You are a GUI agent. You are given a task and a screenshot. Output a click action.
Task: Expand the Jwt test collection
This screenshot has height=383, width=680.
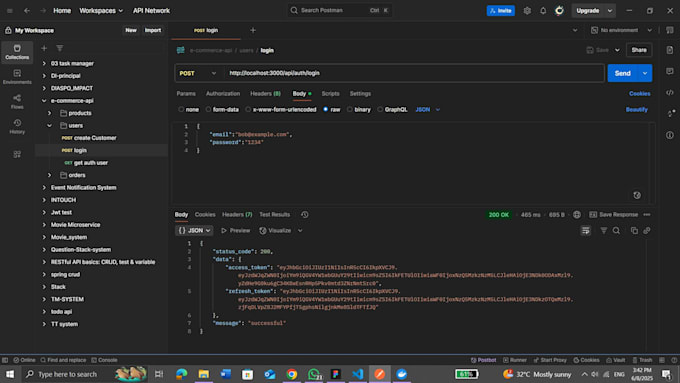coord(44,213)
